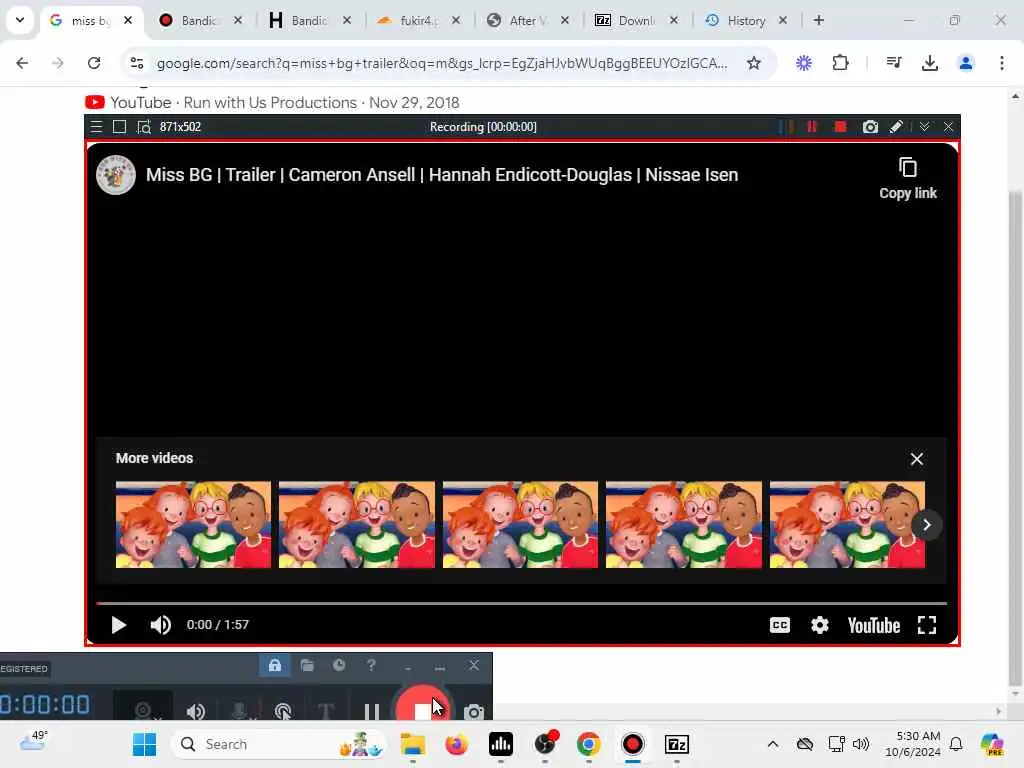
Task: Enable the drawing pencil tool
Action: coord(896,127)
